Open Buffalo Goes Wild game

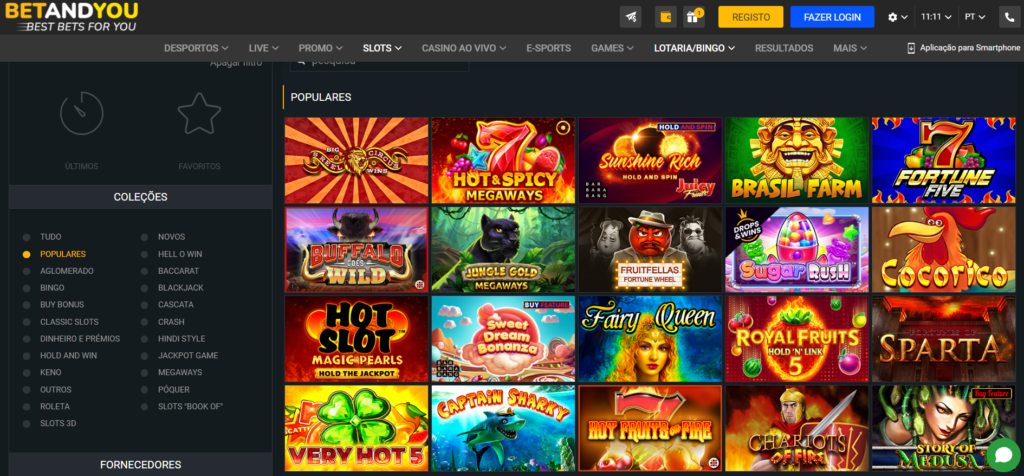coord(357,249)
